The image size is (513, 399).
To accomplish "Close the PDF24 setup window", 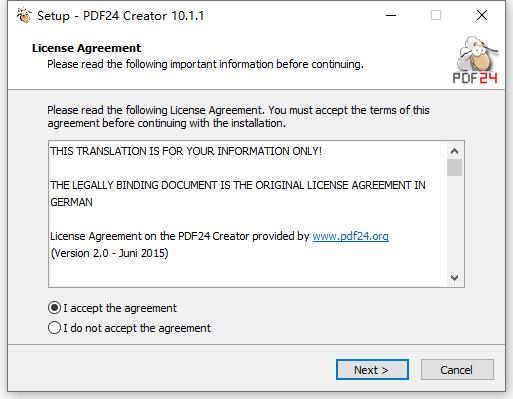I will pyautogui.click(x=482, y=15).
